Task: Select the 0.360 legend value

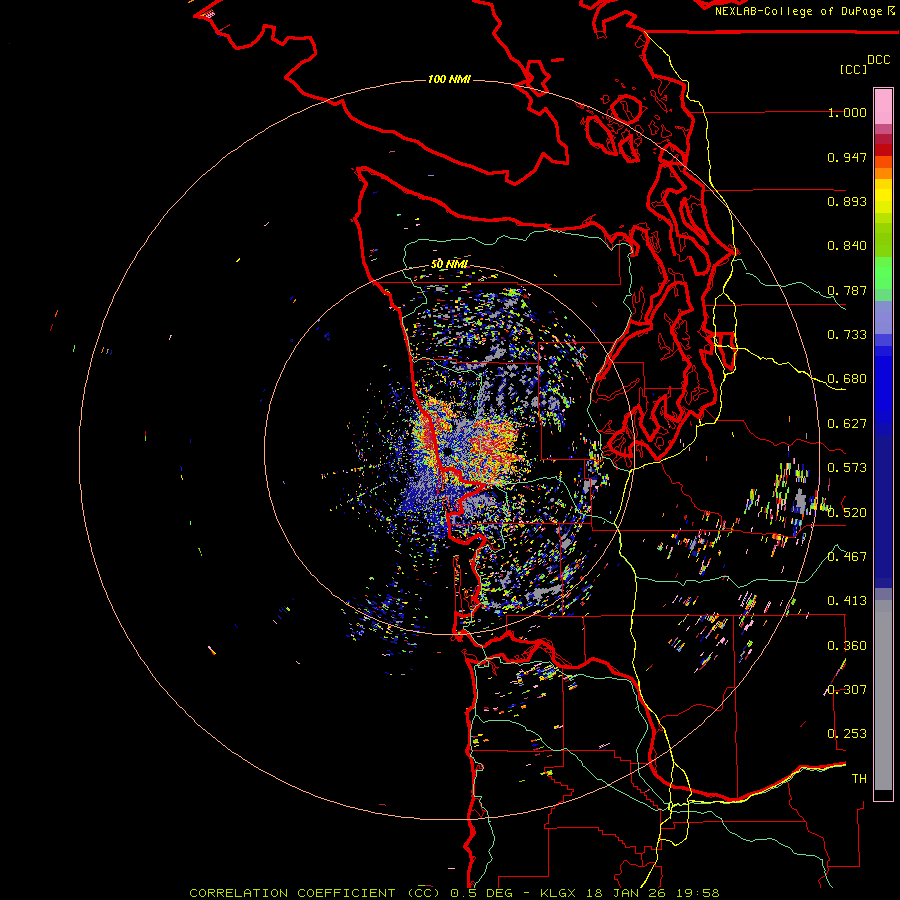Action: 847,646
